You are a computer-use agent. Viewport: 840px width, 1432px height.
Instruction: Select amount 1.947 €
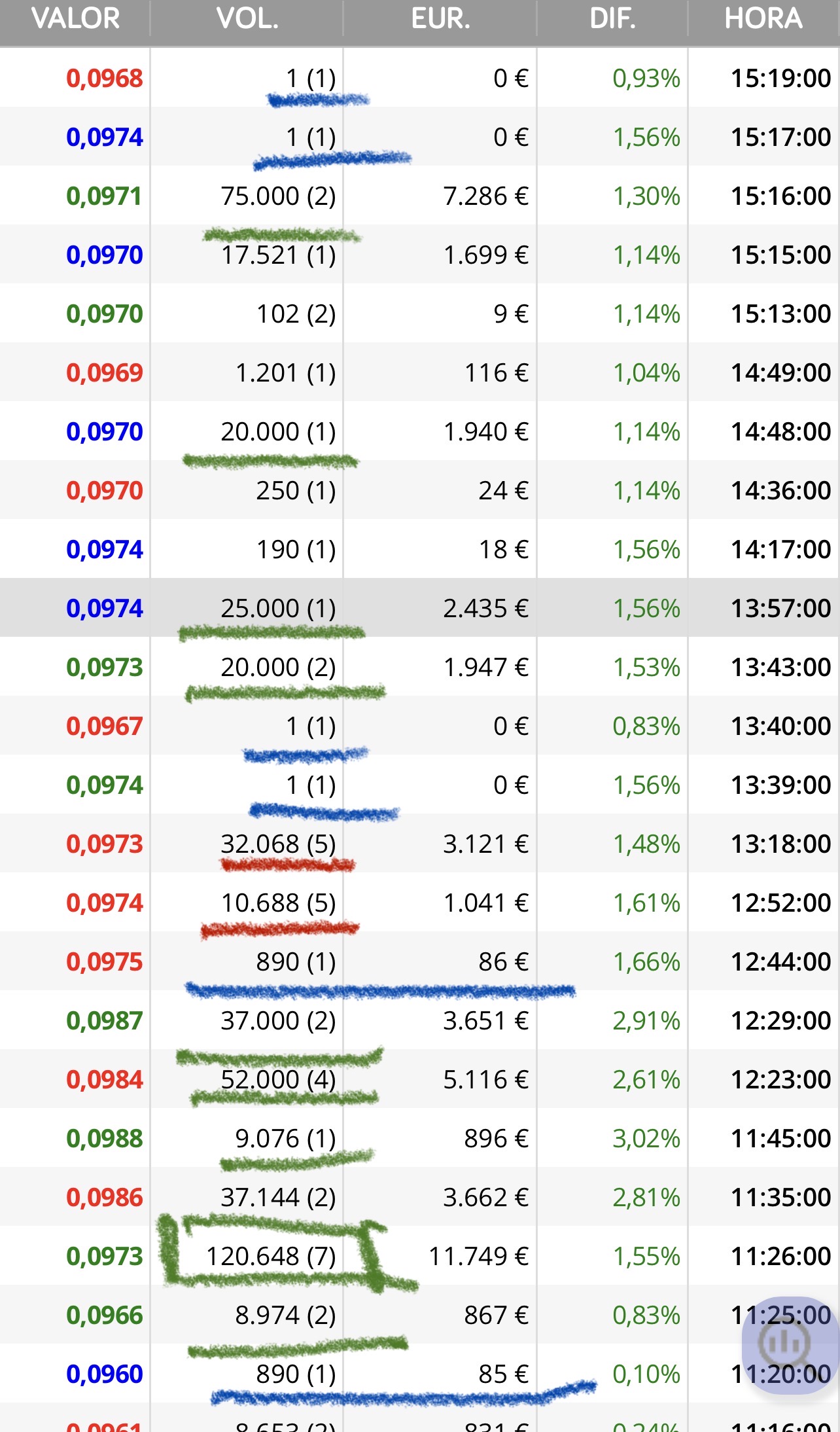click(485, 668)
